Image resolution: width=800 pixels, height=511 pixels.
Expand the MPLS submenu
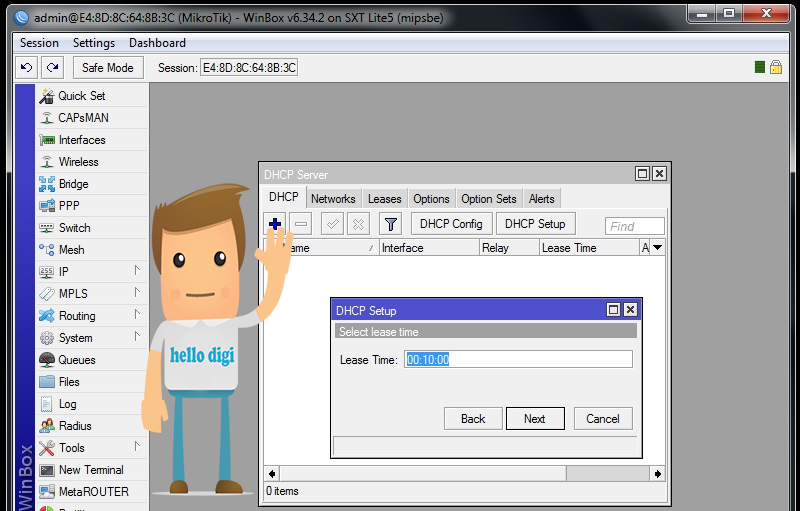click(x=137, y=292)
